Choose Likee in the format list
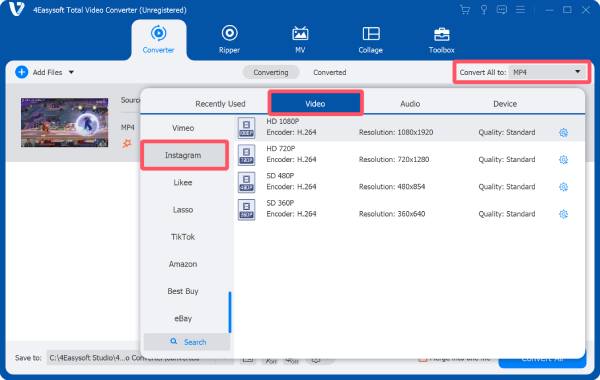The width and height of the screenshot is (600, 380). 183,183
